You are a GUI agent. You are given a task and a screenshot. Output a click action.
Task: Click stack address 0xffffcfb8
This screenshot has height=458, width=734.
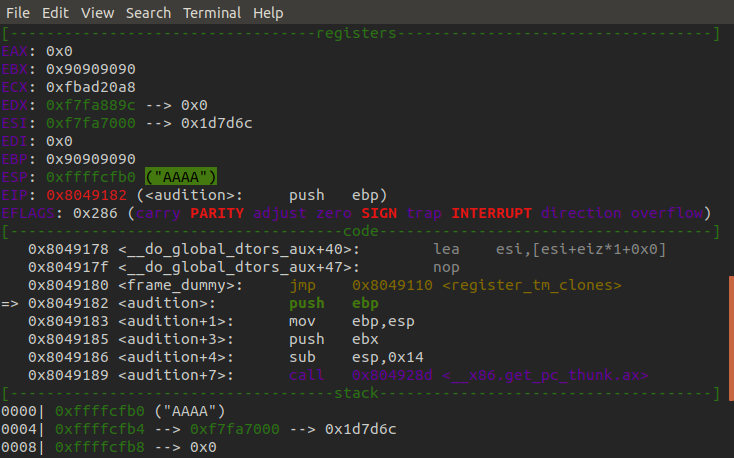[x=100, y=447]
